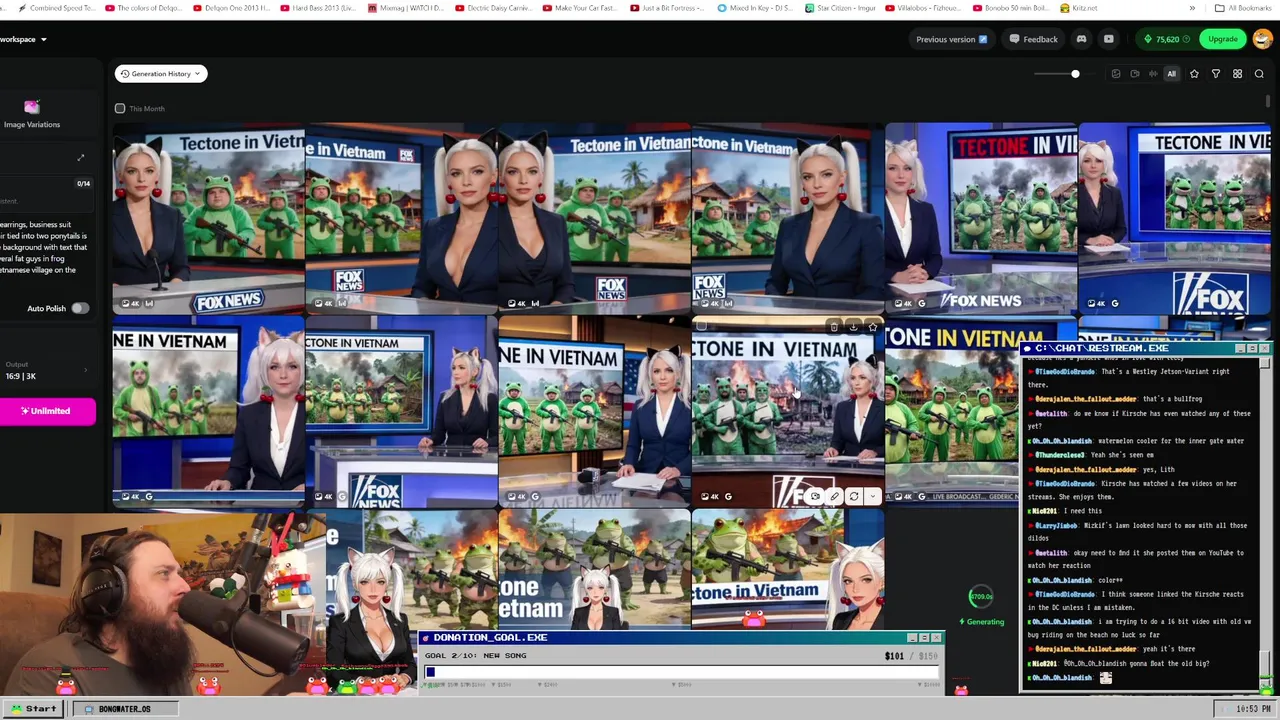The width and height of the screenshot is (1280, 720).
Task: Open the Kritz.net bookmark
Action: (x=1078, y=8)
